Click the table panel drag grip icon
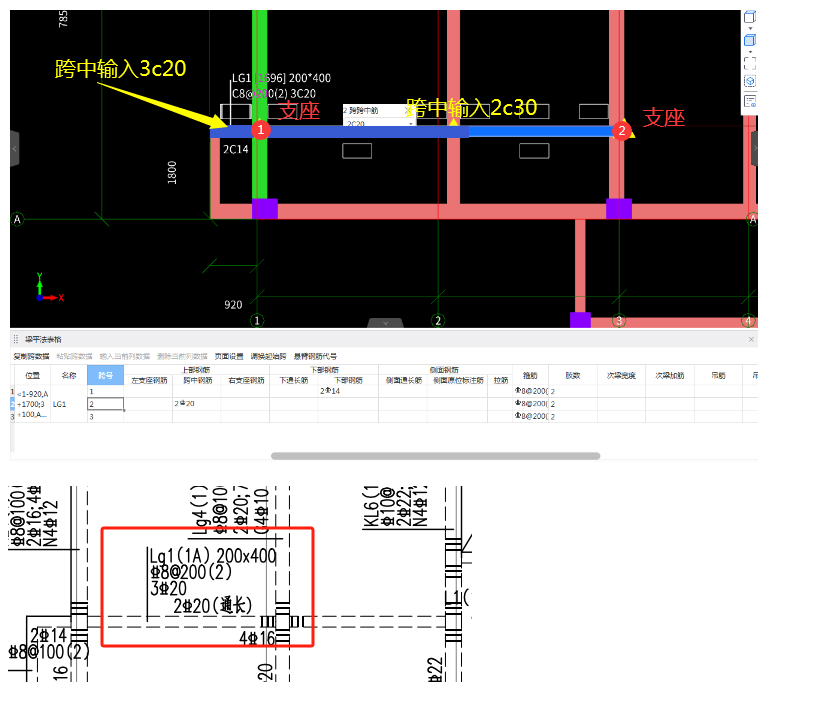Screen dimensions: 822x720 [x=16, y=339]
